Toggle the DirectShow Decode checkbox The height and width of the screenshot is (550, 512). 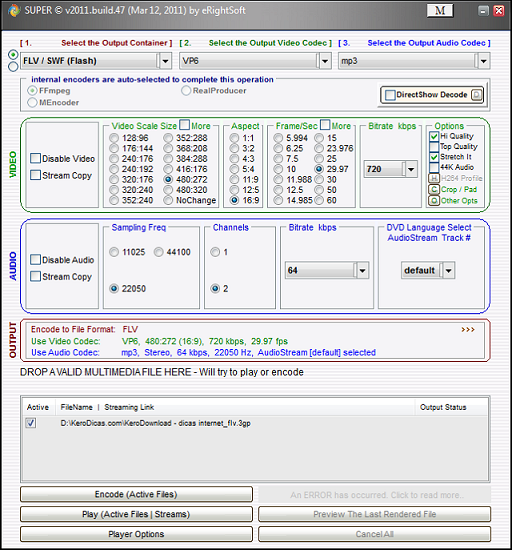tap(390, 95)
